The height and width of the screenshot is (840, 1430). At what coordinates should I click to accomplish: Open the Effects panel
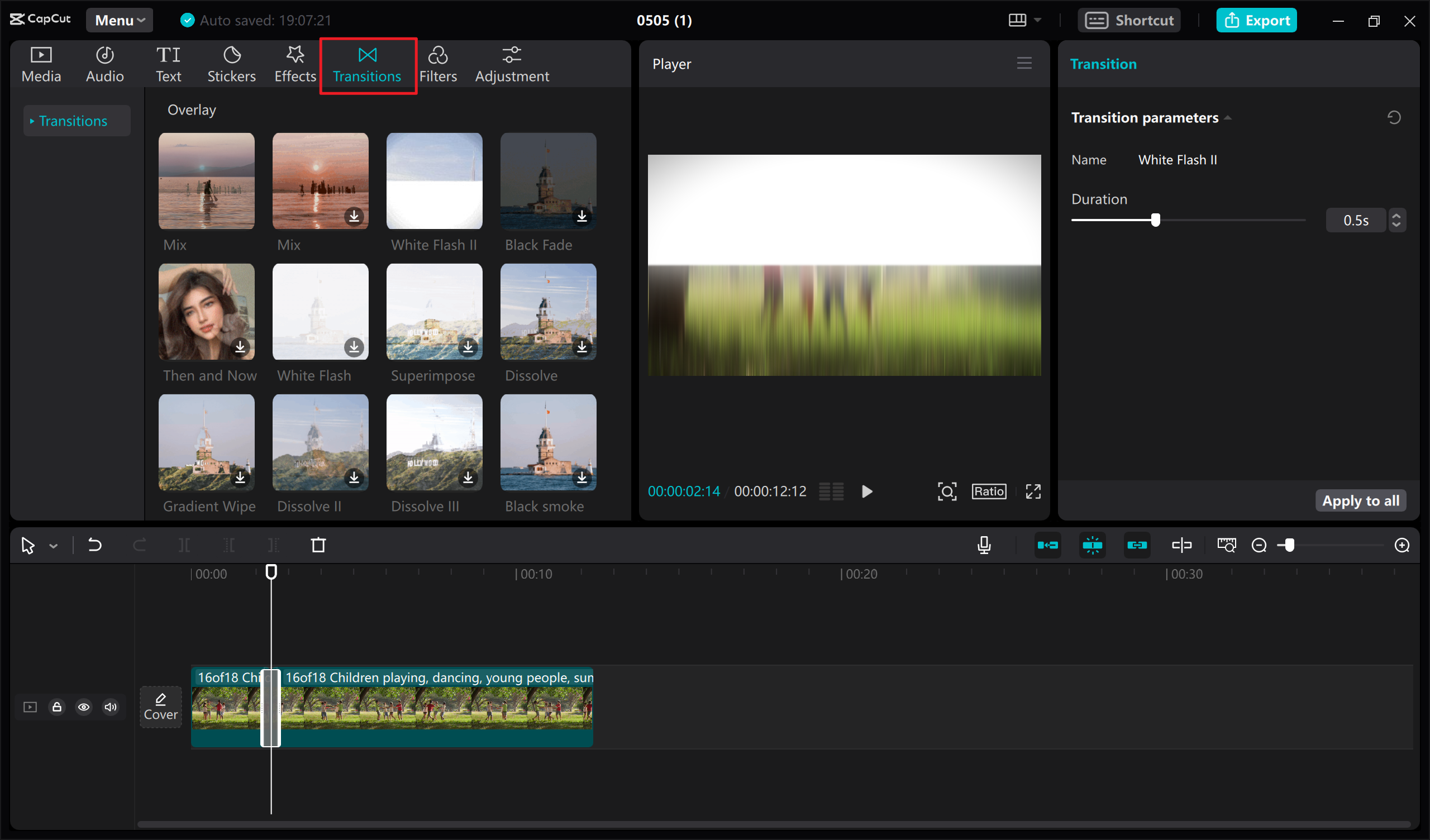click(x=294, y=64)
